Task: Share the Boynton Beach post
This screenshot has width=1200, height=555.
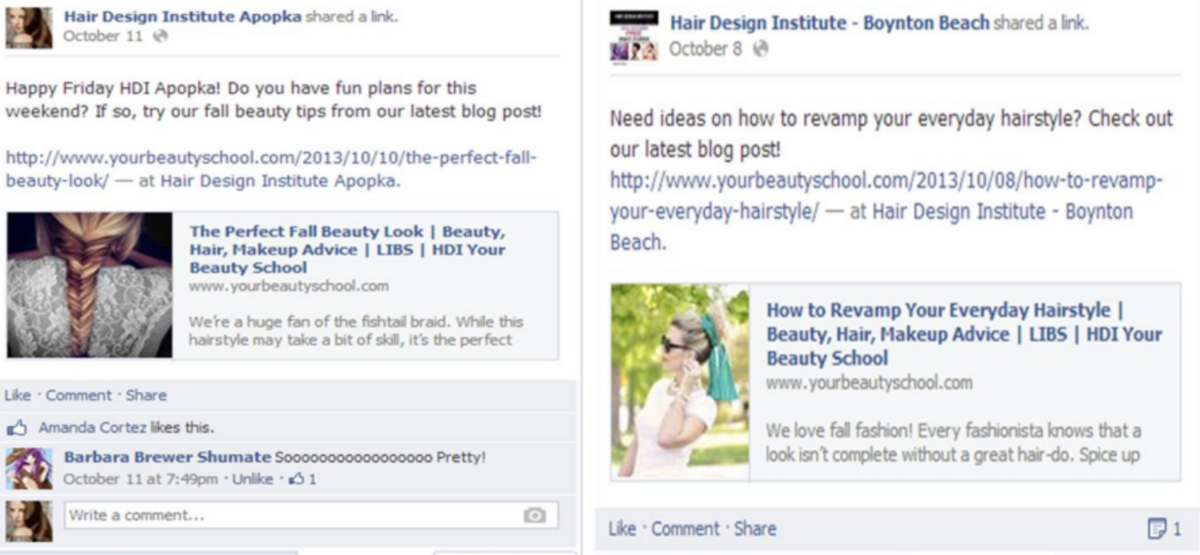Action: (x=755, y=528)
